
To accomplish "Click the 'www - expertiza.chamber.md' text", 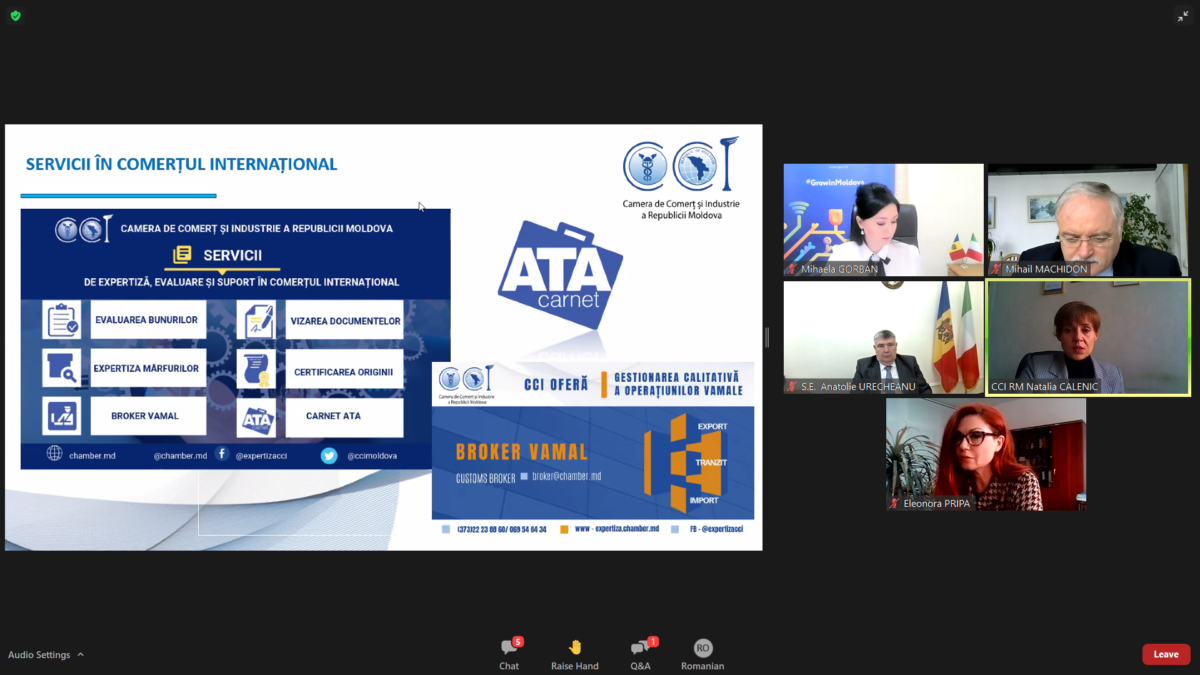I will click(x=617, y=529).
